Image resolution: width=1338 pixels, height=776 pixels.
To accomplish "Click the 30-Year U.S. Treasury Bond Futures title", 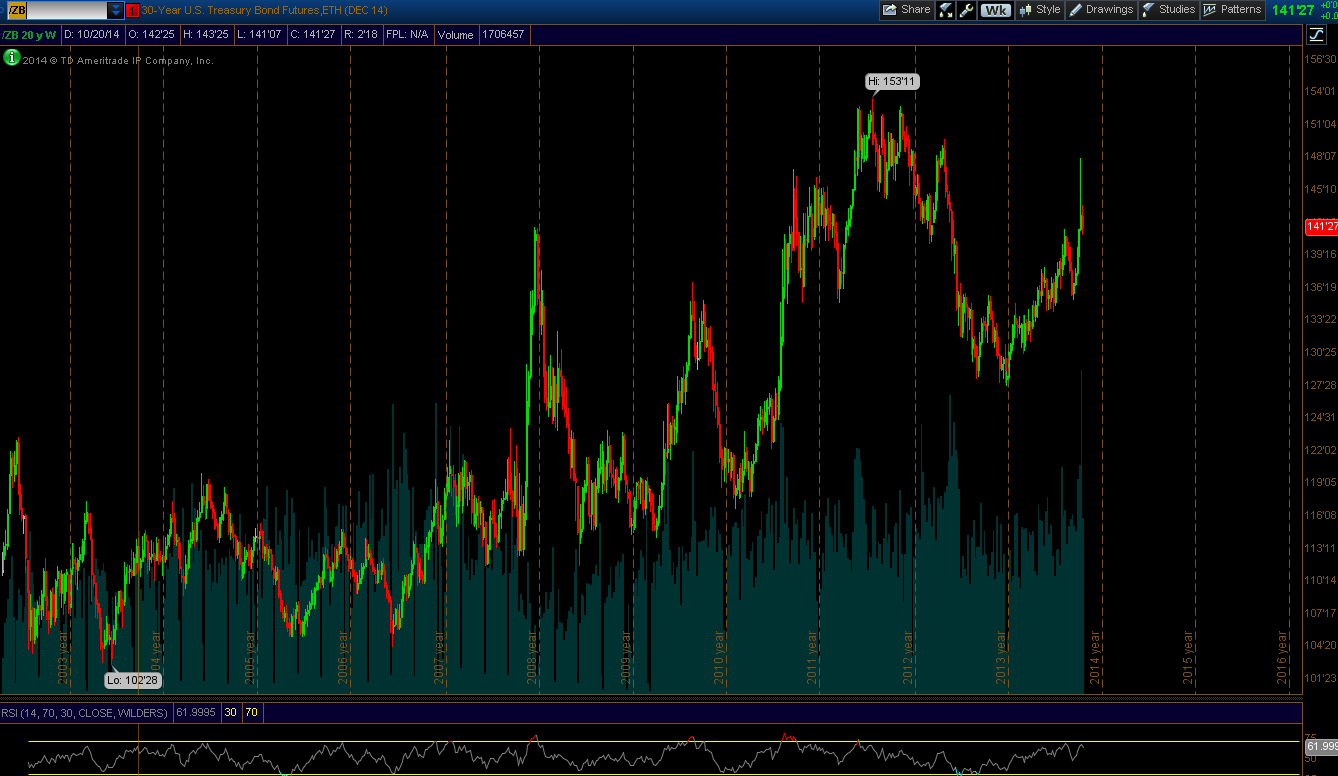I will click(x=264, y=10).
